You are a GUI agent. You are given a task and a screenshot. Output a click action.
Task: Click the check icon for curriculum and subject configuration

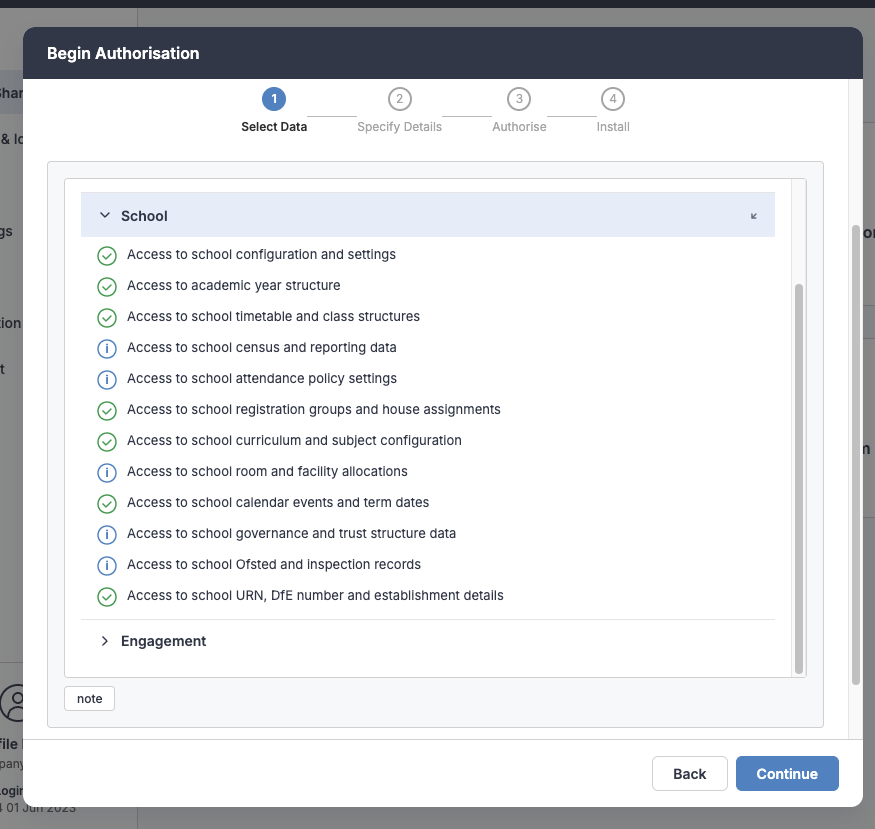[107, 442]
